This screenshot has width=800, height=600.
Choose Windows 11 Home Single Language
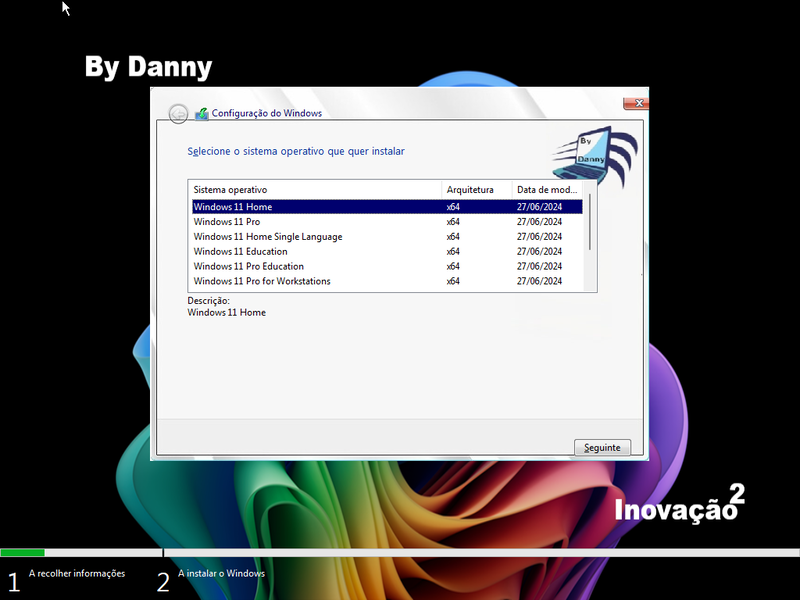[387, 236]
